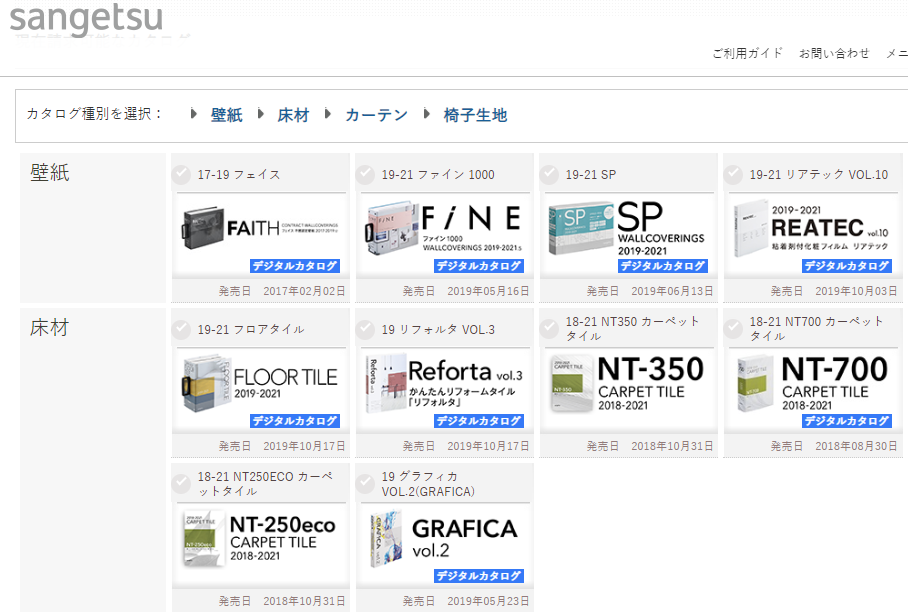This screenshot has width=908, height=612.
Task: Click デジタルカタログ button under NT-250eco
Action: coord(294,576)
